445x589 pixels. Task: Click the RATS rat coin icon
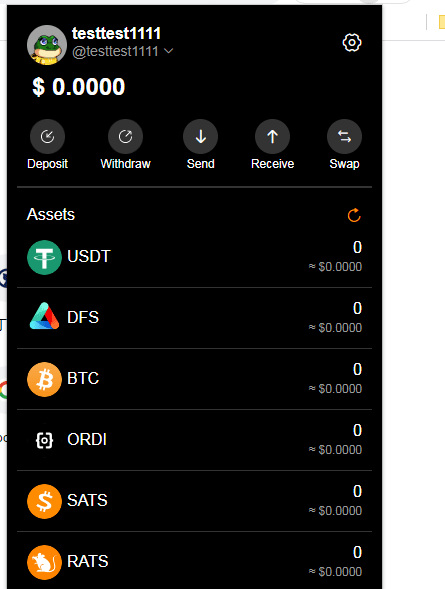44,562
